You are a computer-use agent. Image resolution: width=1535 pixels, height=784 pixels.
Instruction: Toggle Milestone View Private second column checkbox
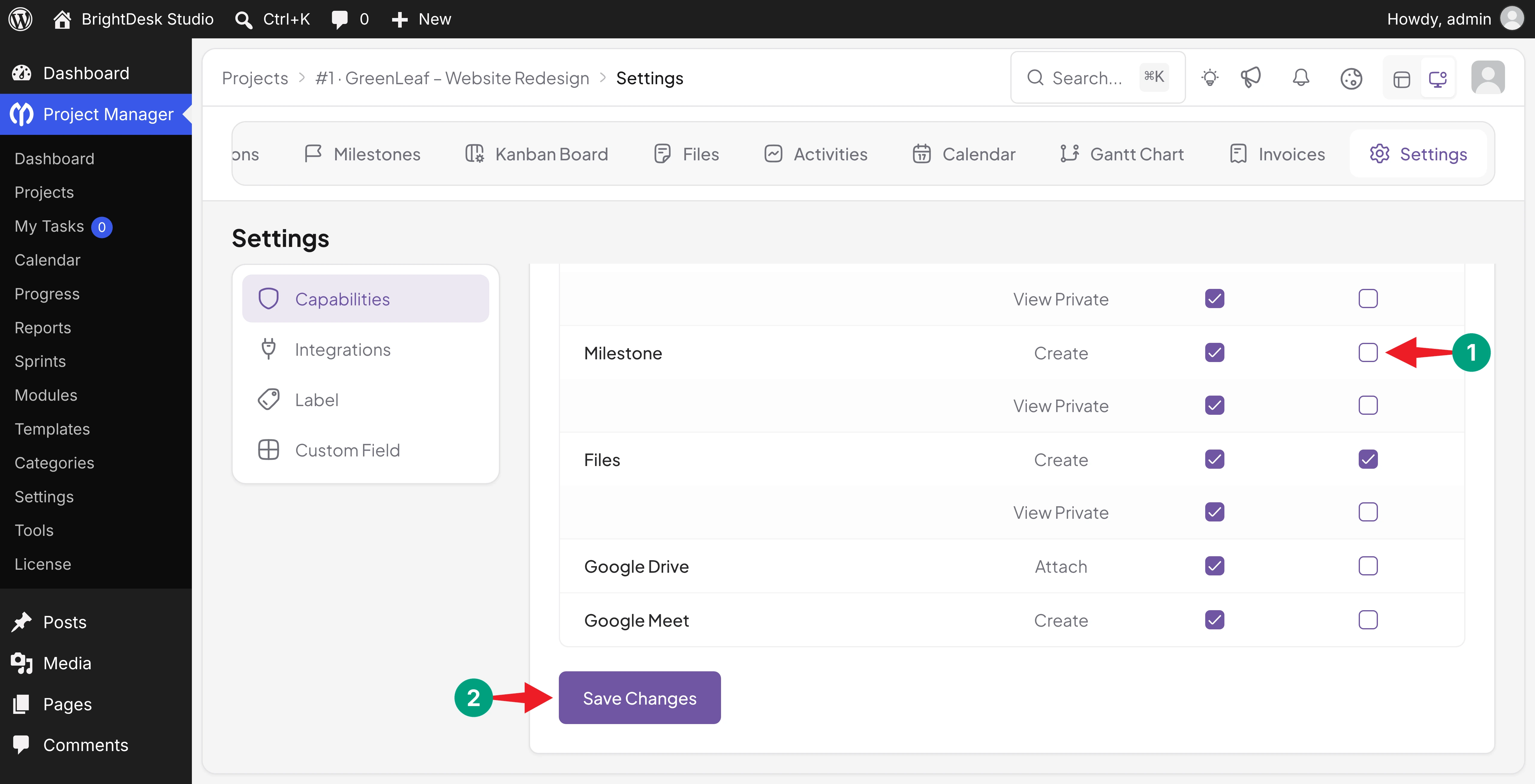(1368, 406)
